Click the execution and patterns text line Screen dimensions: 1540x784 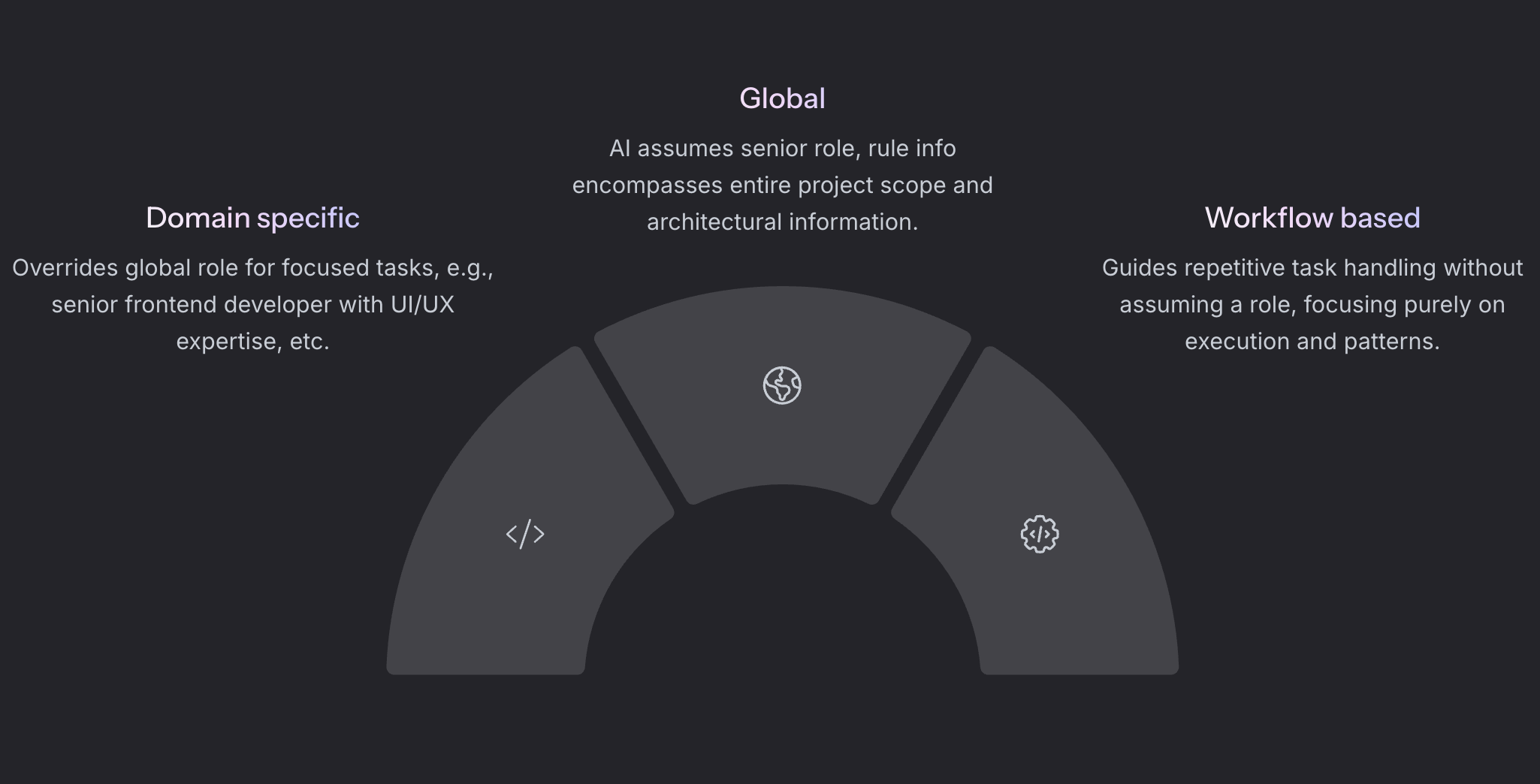[x=1312, y=342]
